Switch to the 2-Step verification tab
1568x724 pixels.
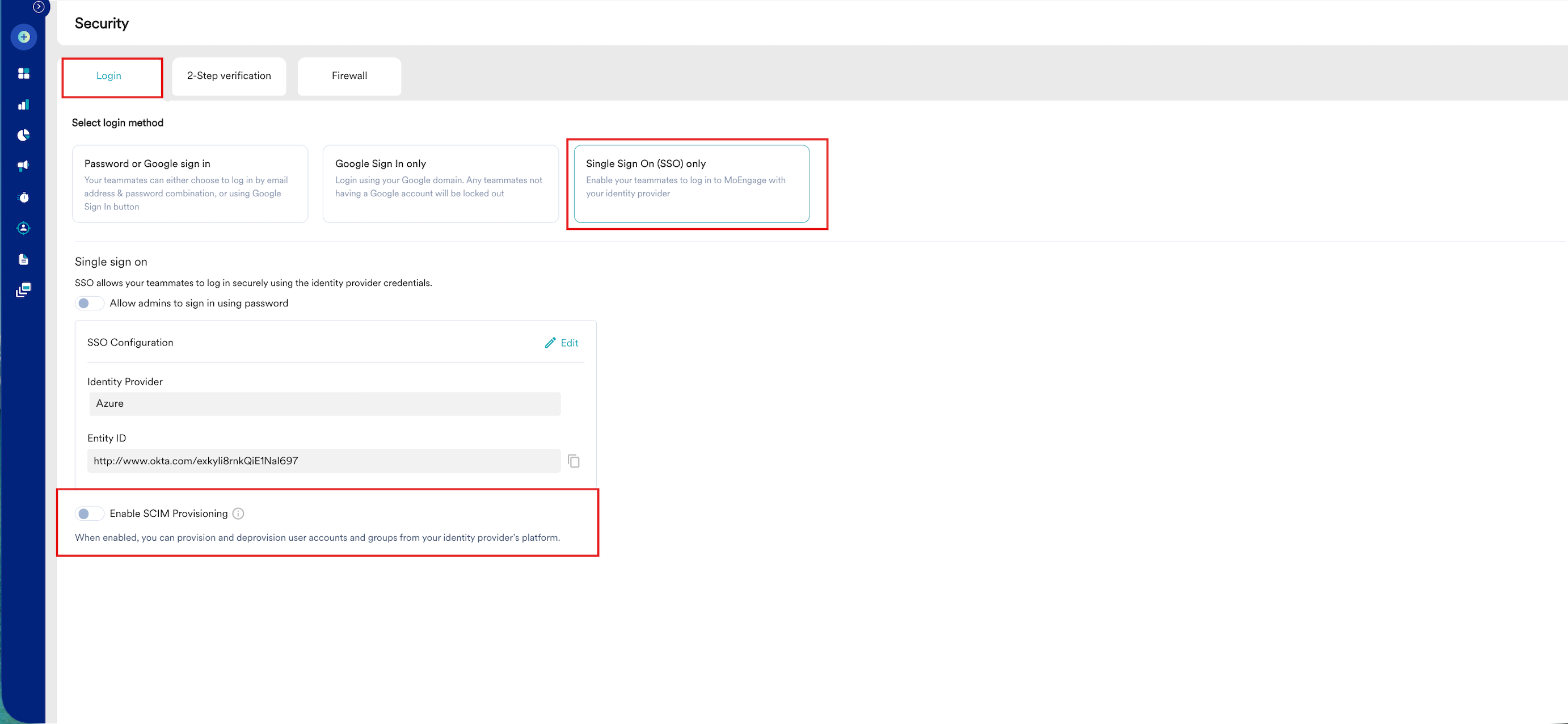(229, 76)
